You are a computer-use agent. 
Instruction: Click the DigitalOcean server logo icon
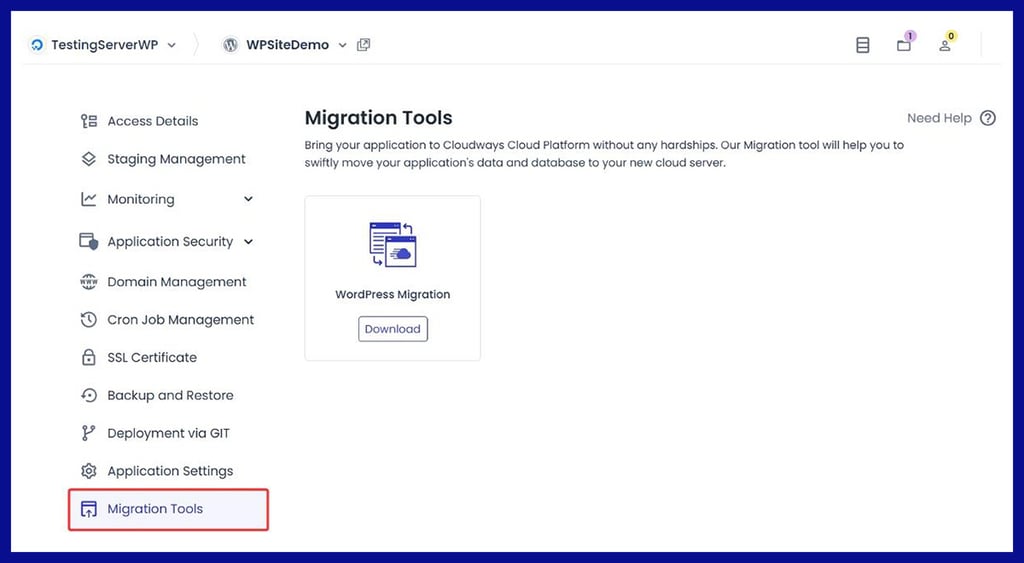coord(37,45)
